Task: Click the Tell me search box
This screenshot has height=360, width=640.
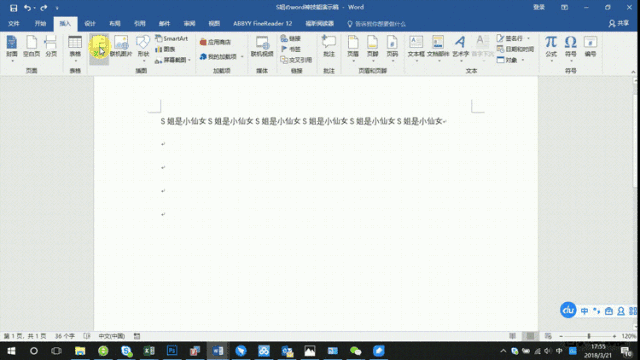Action: (376, 24)
